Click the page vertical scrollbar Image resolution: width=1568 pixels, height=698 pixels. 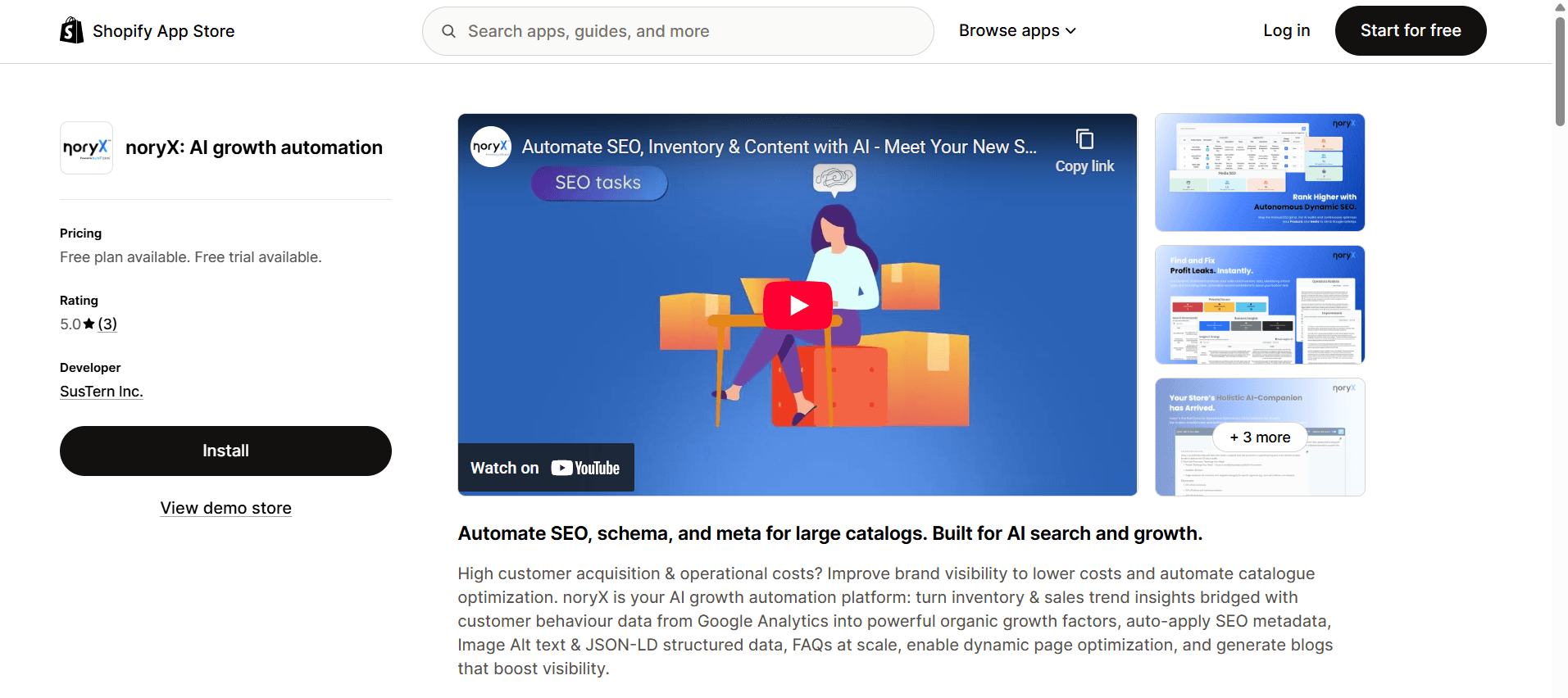point(1560,74)
